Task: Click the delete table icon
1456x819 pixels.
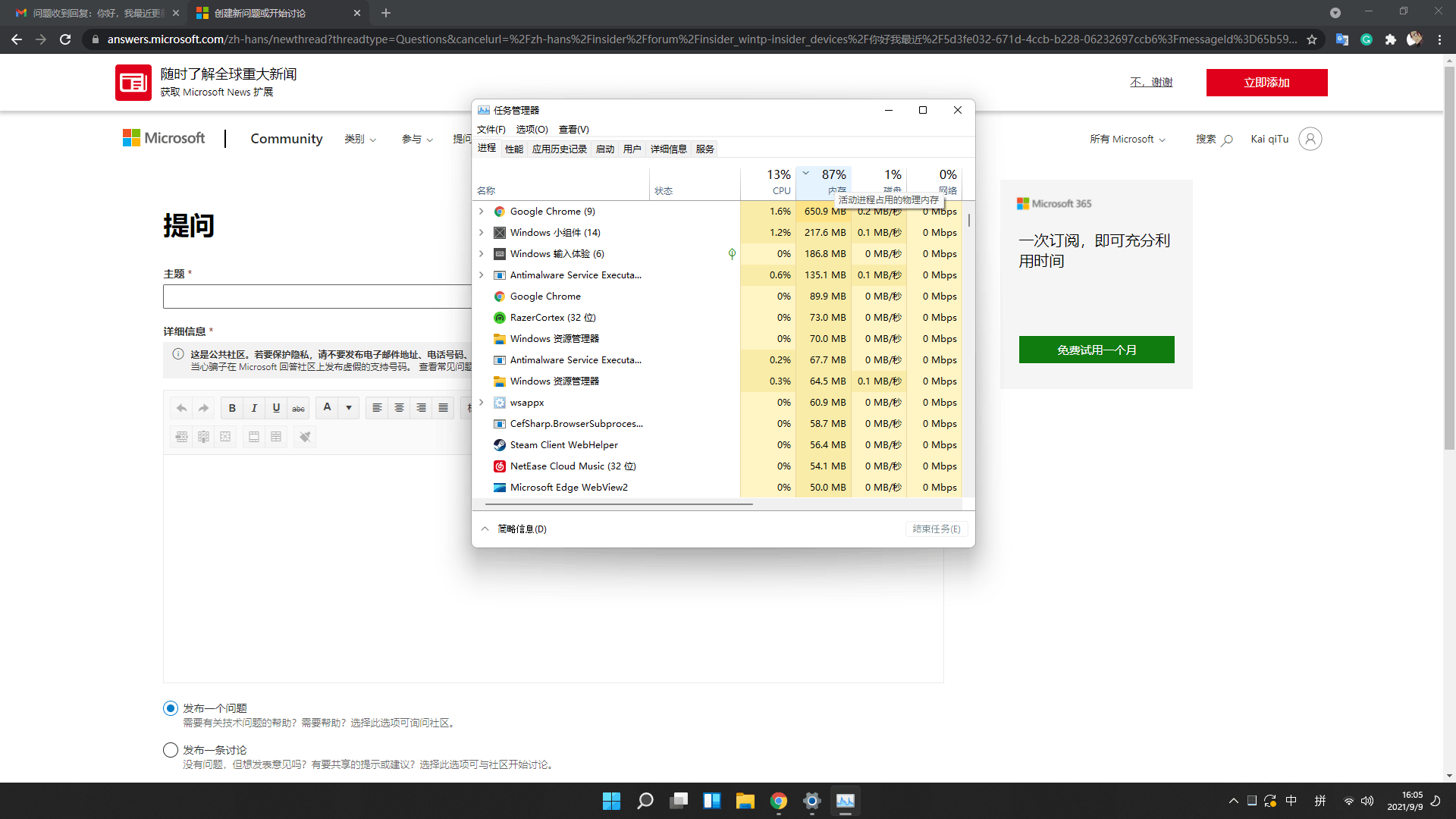Action: (x=225, y=437)
